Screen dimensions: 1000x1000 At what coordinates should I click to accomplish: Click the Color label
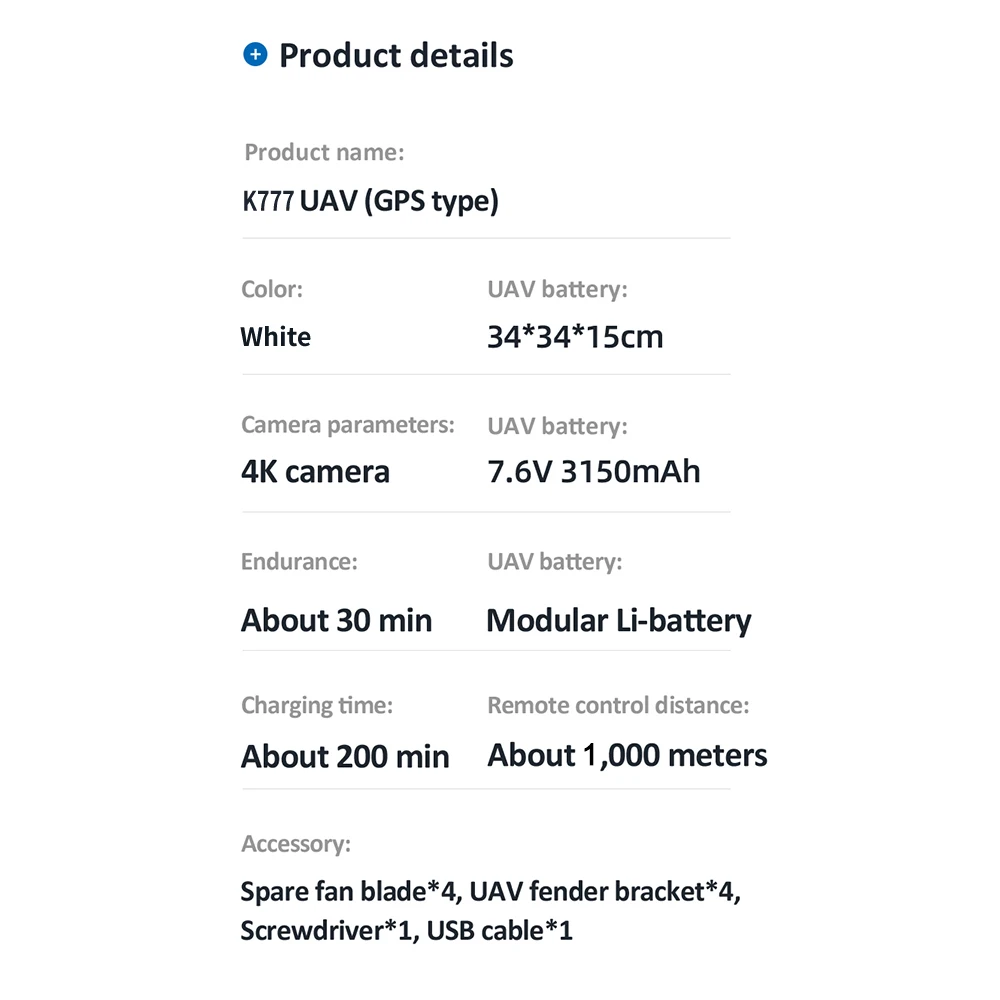click(272, 289)
